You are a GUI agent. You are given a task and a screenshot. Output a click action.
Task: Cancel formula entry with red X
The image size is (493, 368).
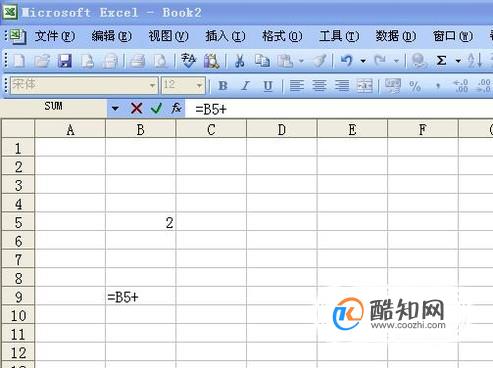point(137,108)
